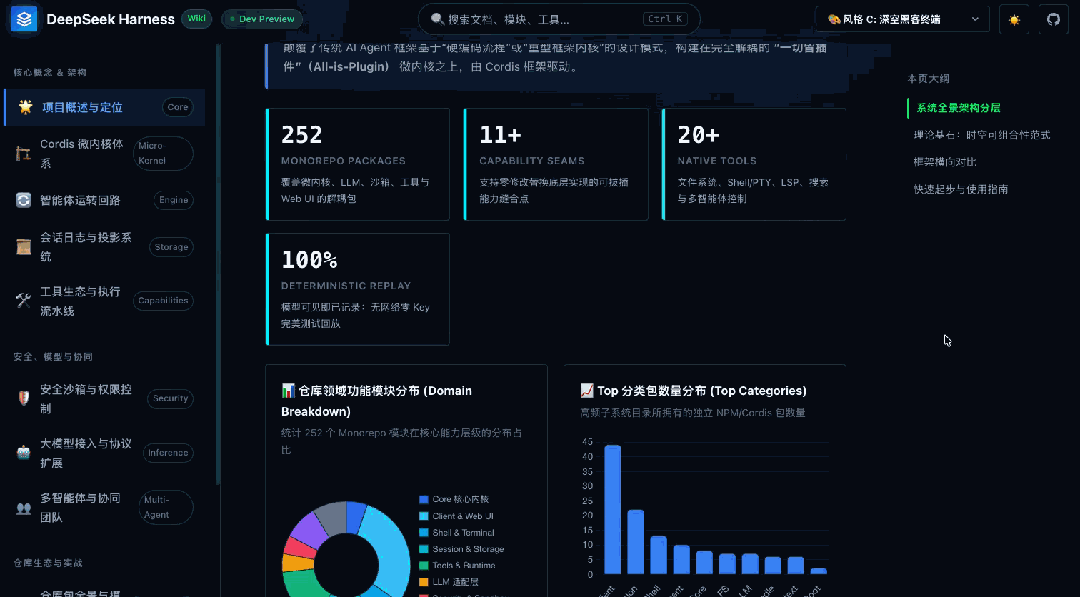Open the 风格 C: 深空黑客终端 style dropdown
1080x597 pixels.
click(902, 19)
